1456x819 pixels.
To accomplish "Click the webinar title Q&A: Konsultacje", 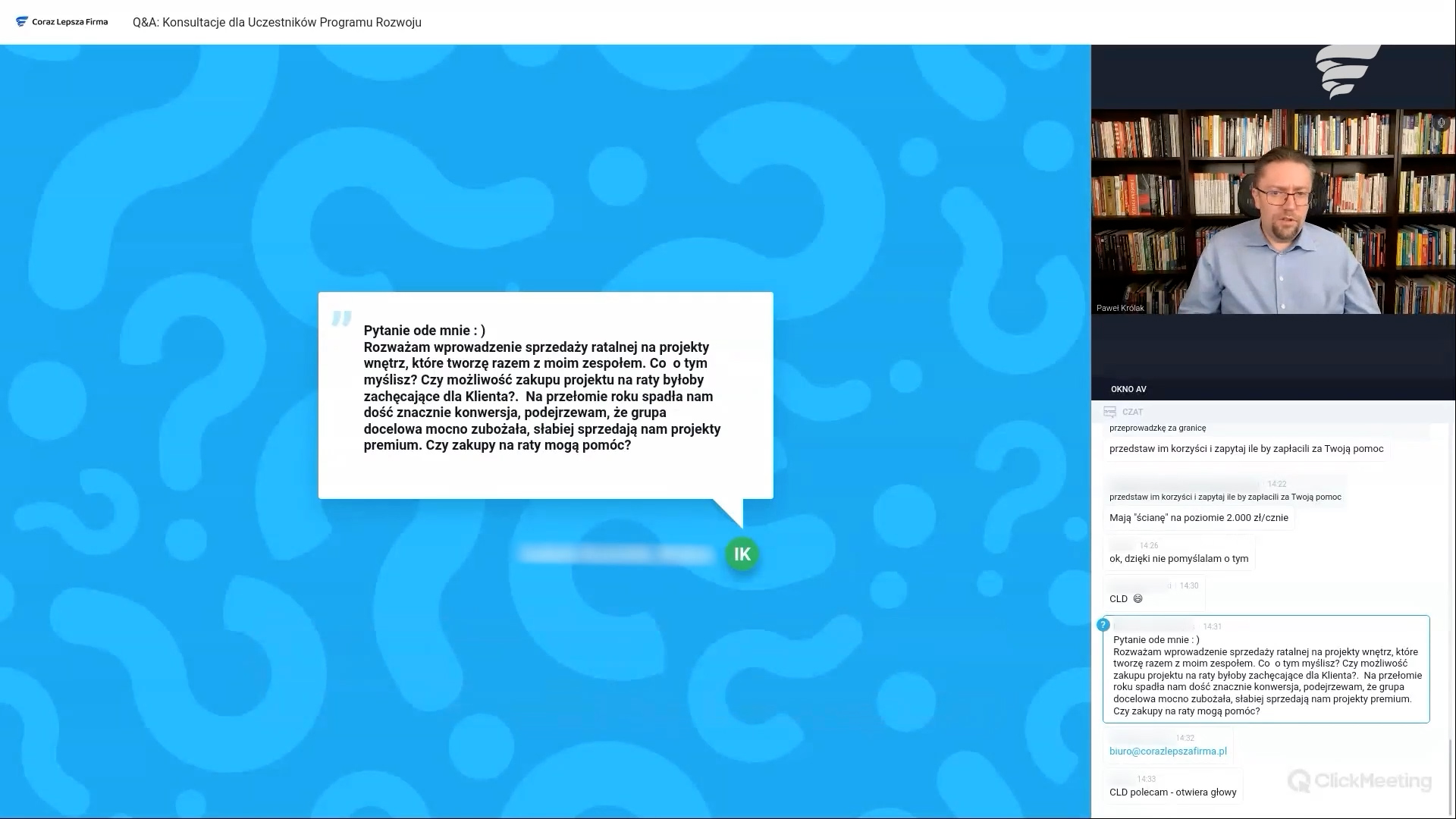I will tap(277, 22).
